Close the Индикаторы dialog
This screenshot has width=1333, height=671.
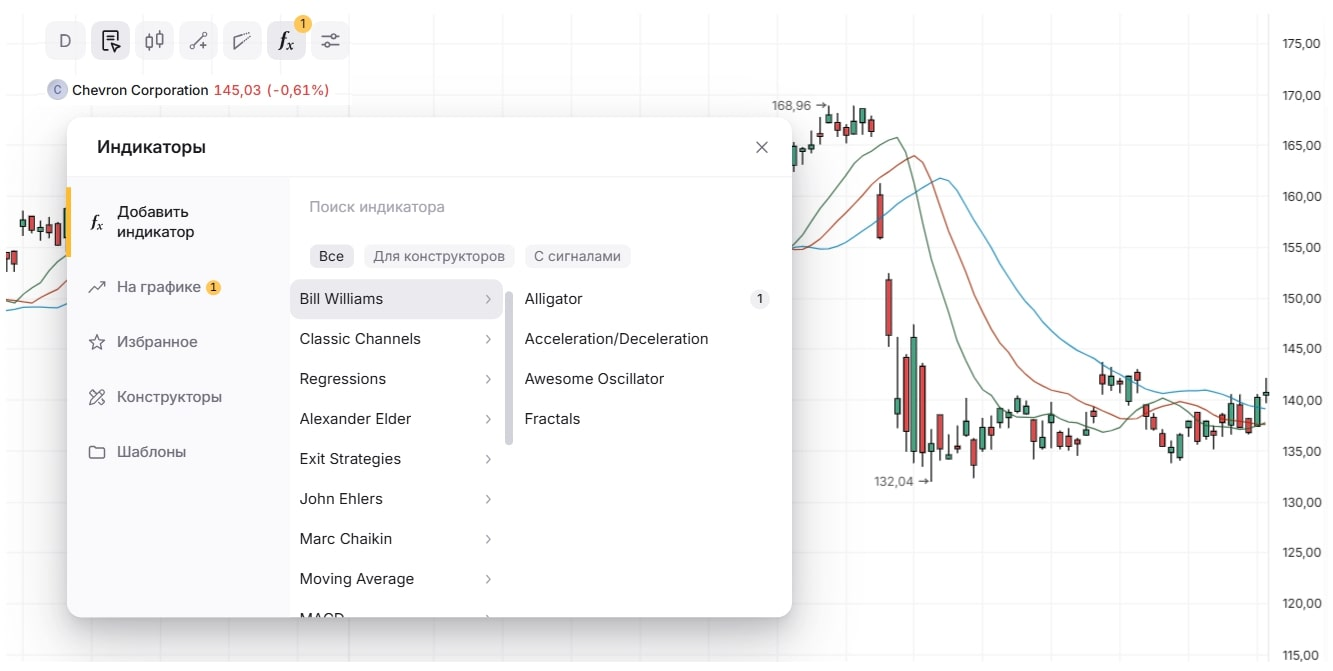(x=762, y=147)
